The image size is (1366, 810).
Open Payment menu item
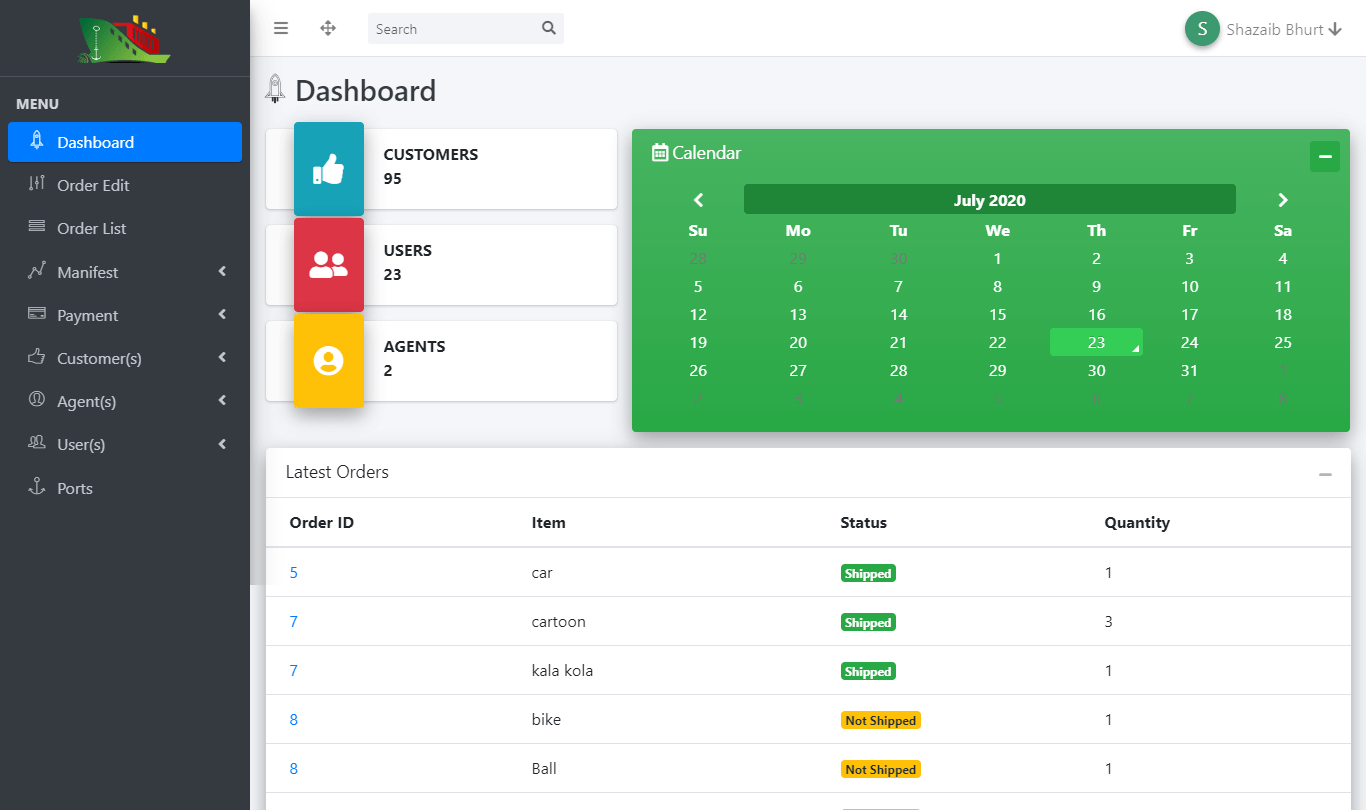(x=125, y=315)
